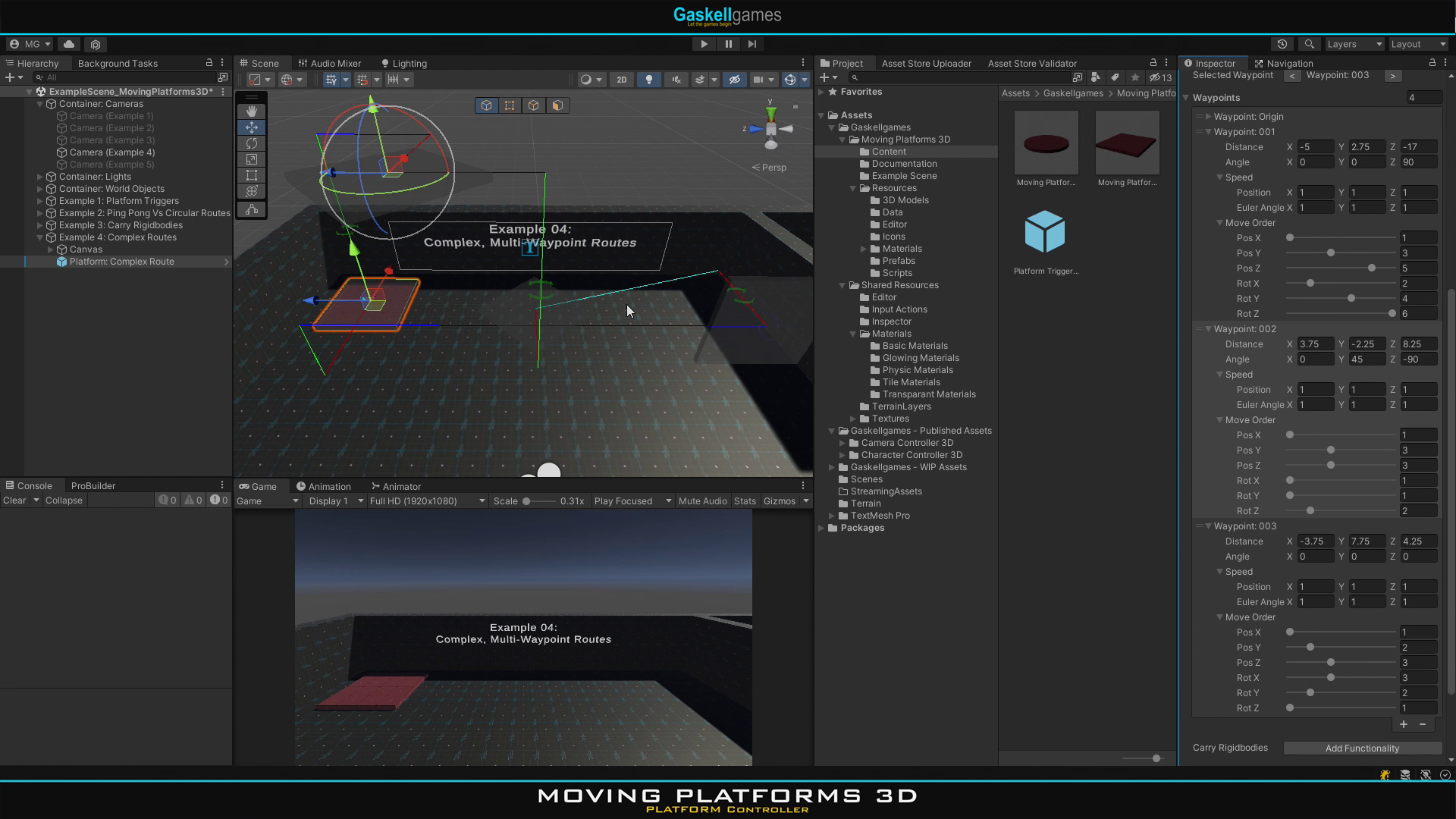Toggle the Inspector lock icon

(1432, 63)
